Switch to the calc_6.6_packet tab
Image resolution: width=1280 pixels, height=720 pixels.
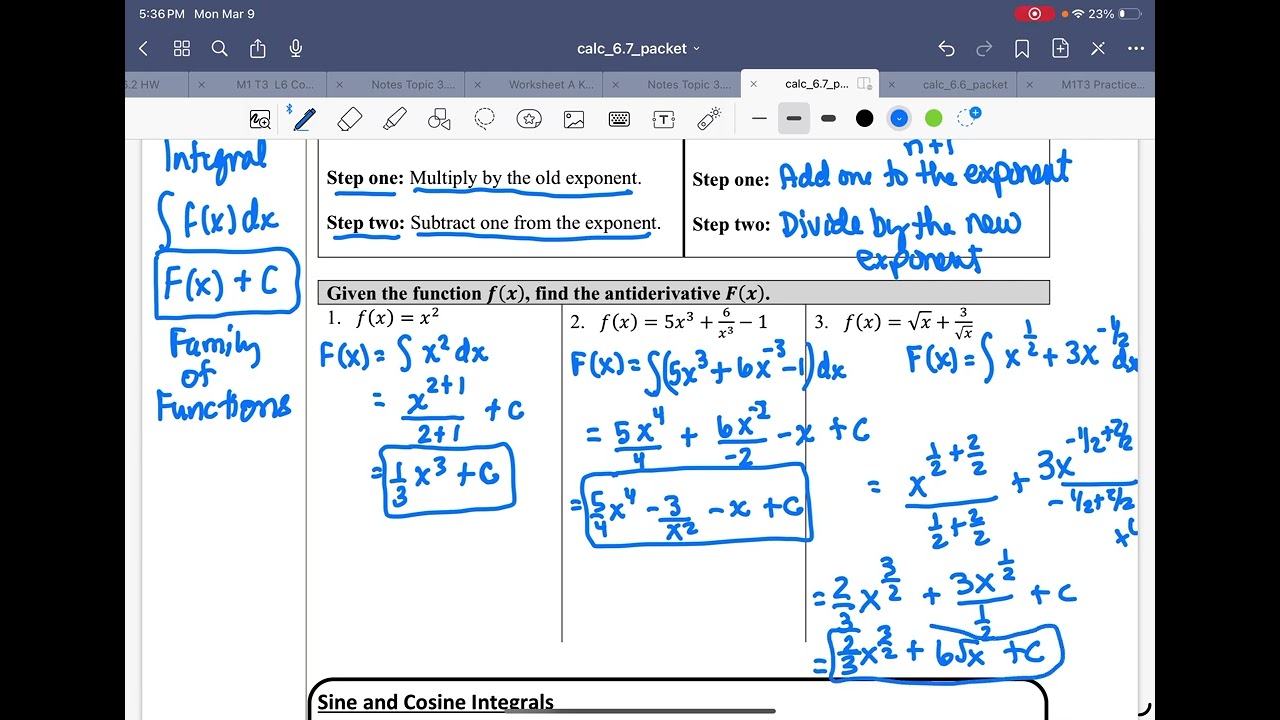tap(965, 85)
